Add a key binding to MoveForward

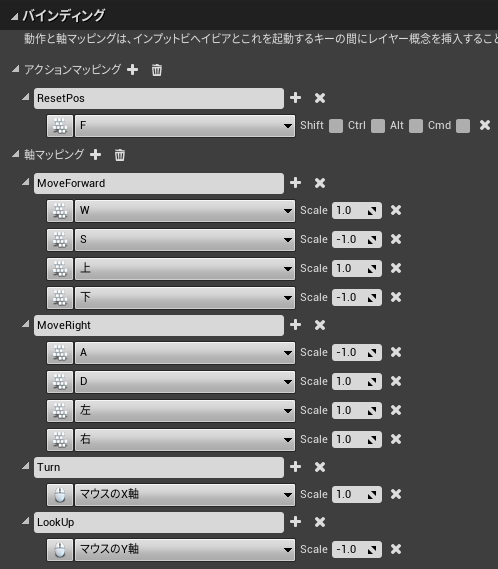(295, 183)
